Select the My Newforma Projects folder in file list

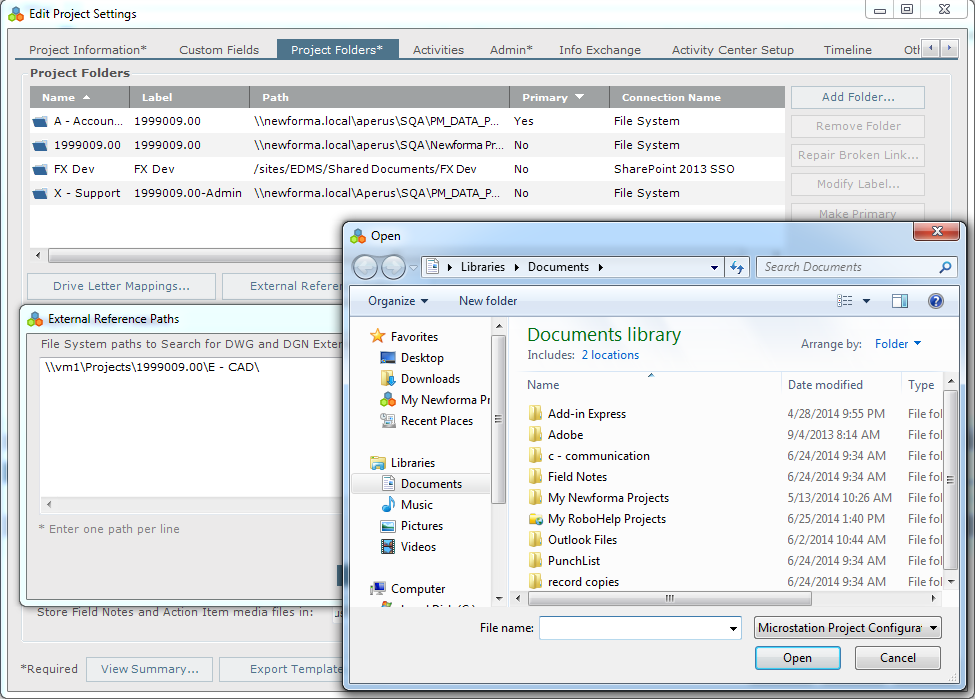click(608, 498)
